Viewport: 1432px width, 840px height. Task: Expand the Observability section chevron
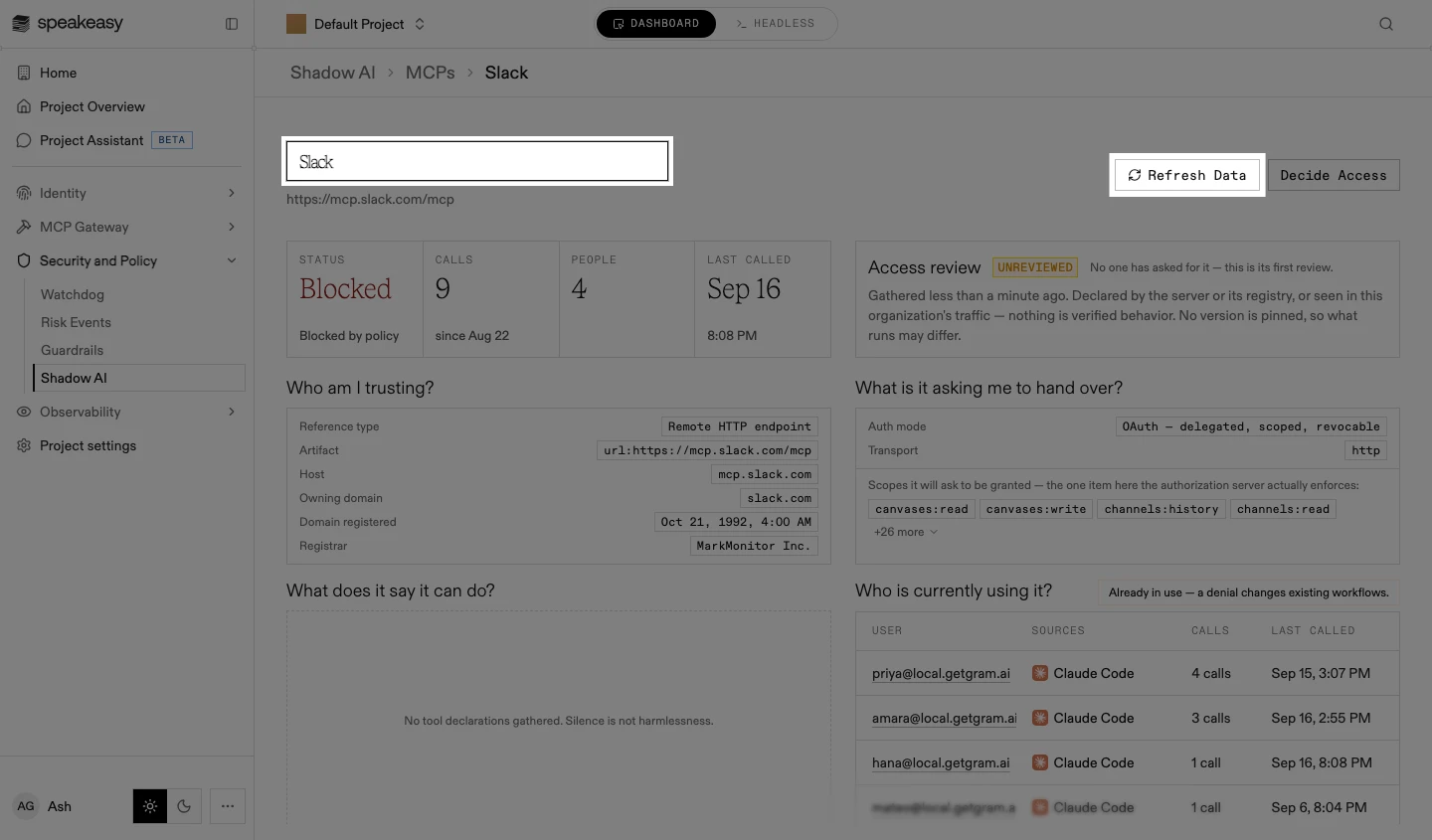pyautogui.click(x=232, y=412)
